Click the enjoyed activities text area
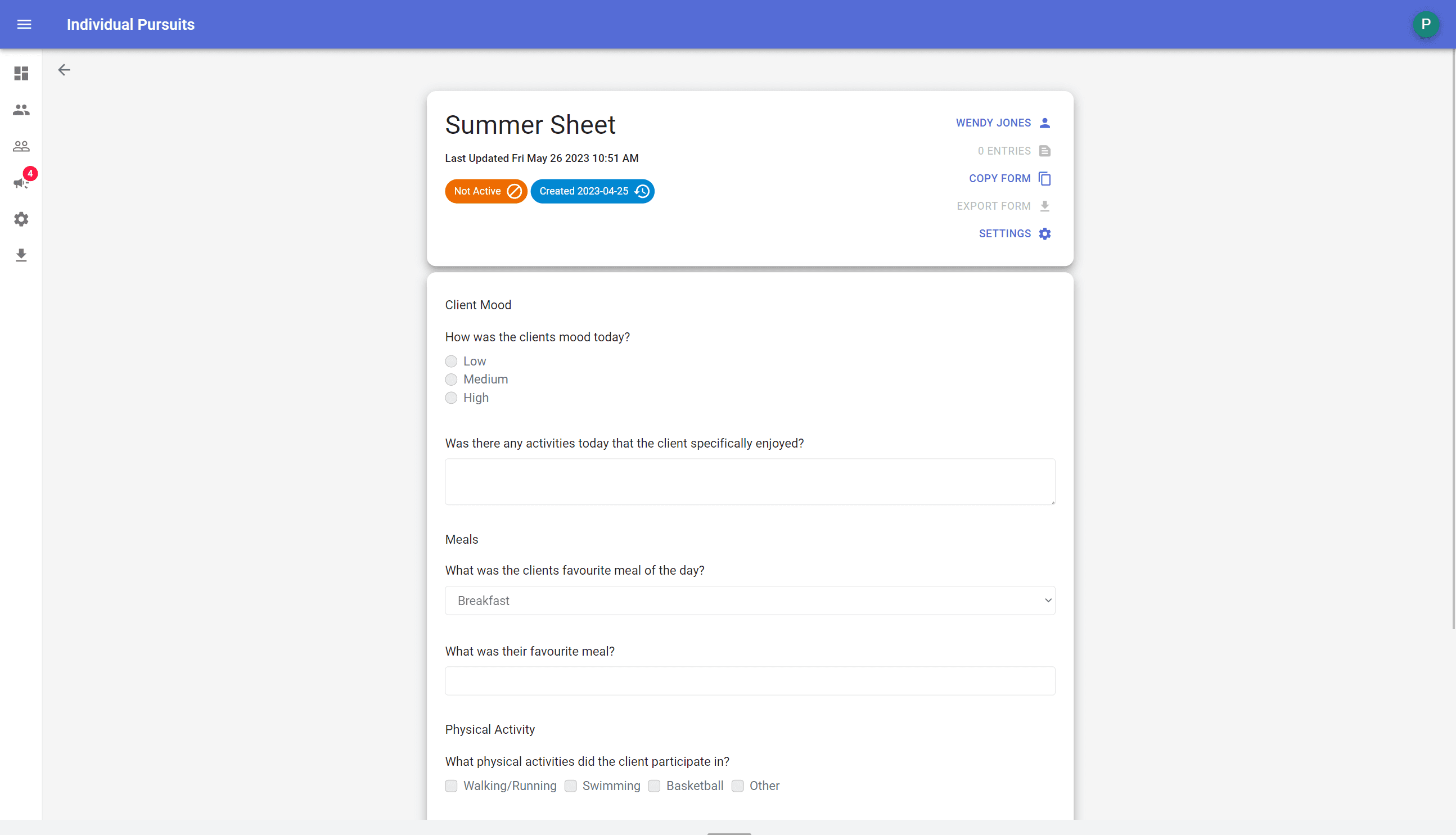 (x=750, y=482)
